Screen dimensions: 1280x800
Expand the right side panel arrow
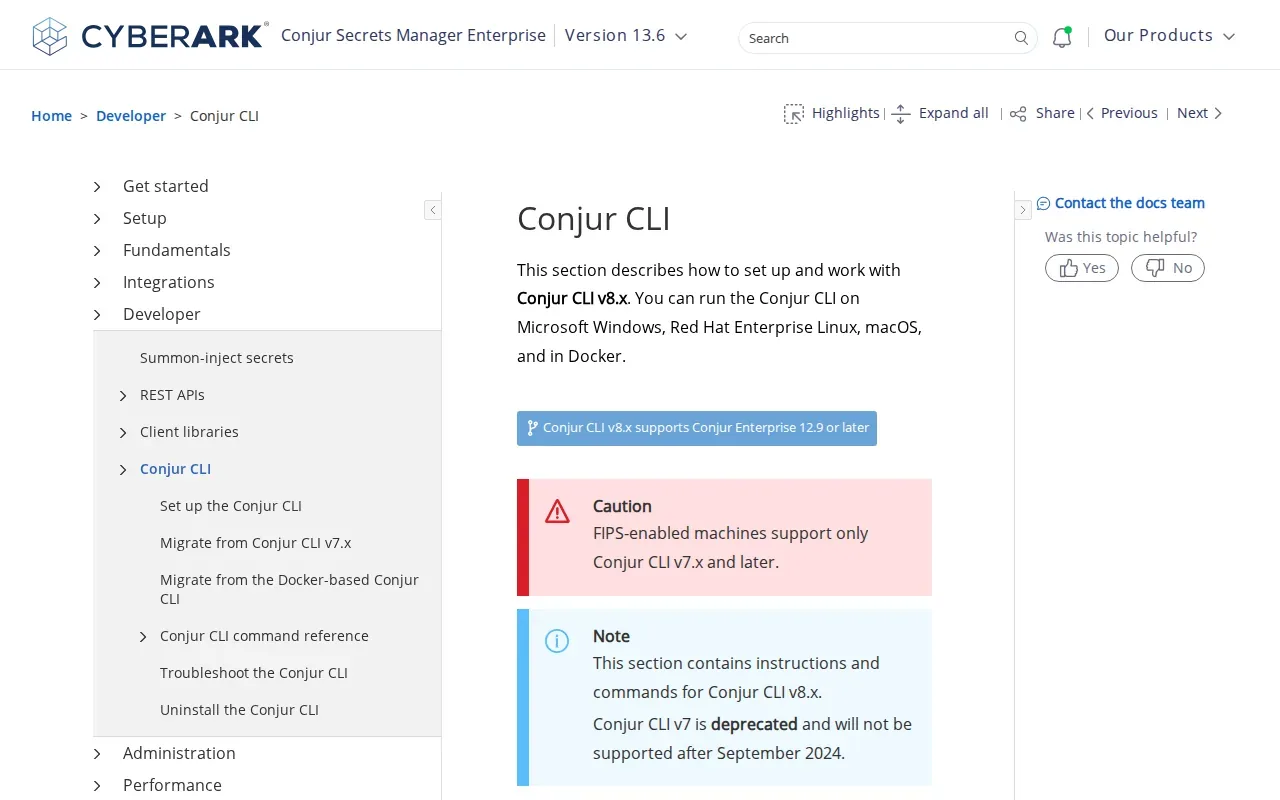1023,210
